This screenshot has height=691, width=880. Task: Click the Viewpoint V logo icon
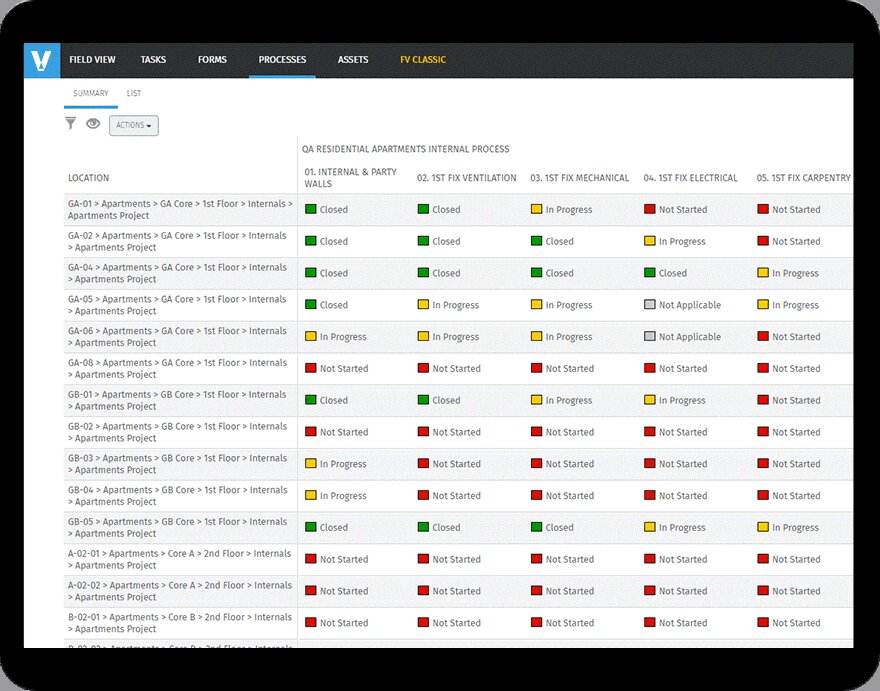[42, 61]
